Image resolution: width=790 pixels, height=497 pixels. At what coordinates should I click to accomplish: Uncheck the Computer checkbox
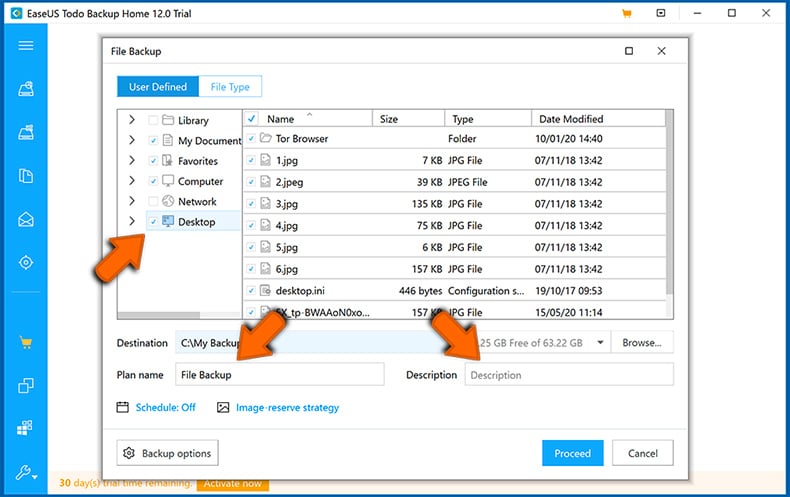coord(153,181)
